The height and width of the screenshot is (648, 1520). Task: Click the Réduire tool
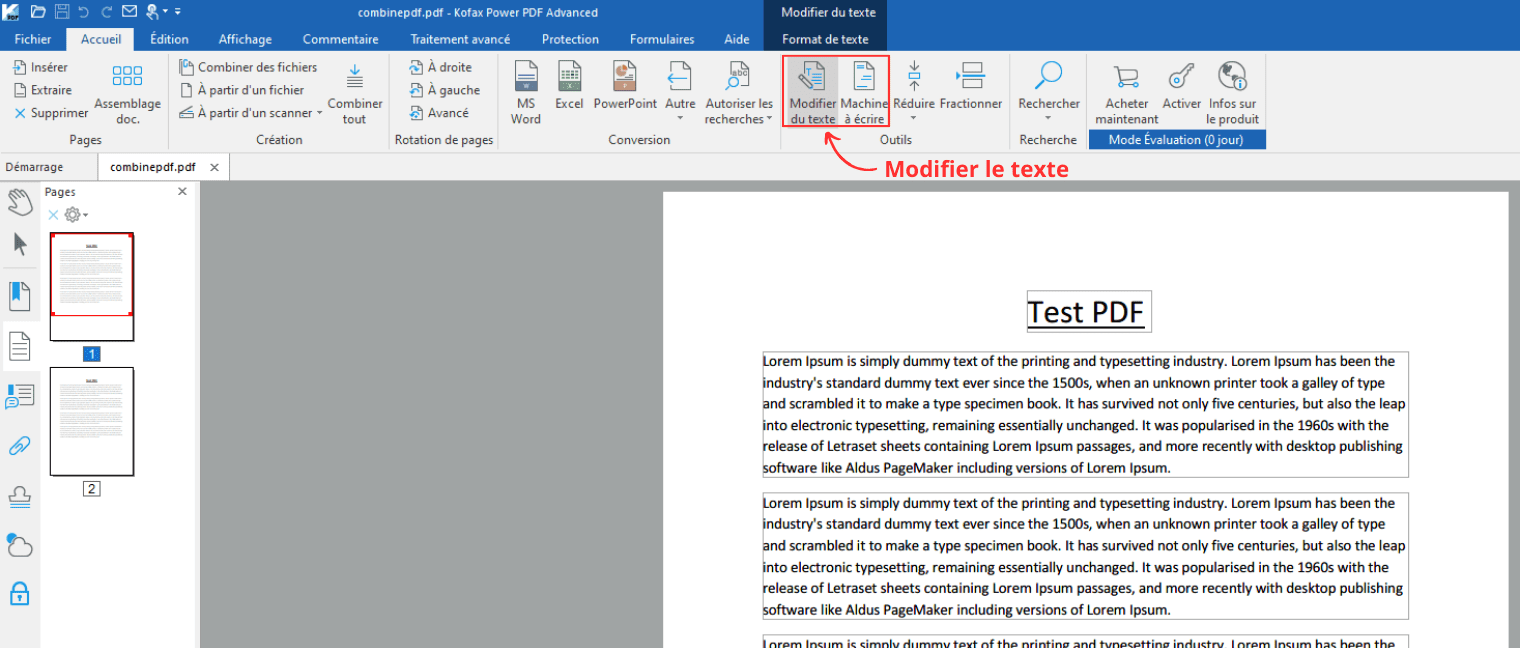coord(914,87)
